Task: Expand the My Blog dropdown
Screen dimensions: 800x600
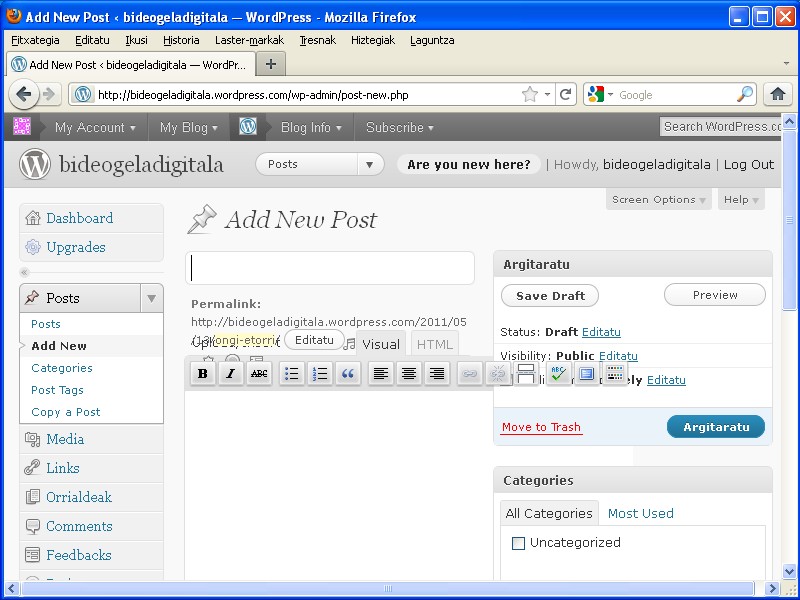Action: tap(189, 127)
